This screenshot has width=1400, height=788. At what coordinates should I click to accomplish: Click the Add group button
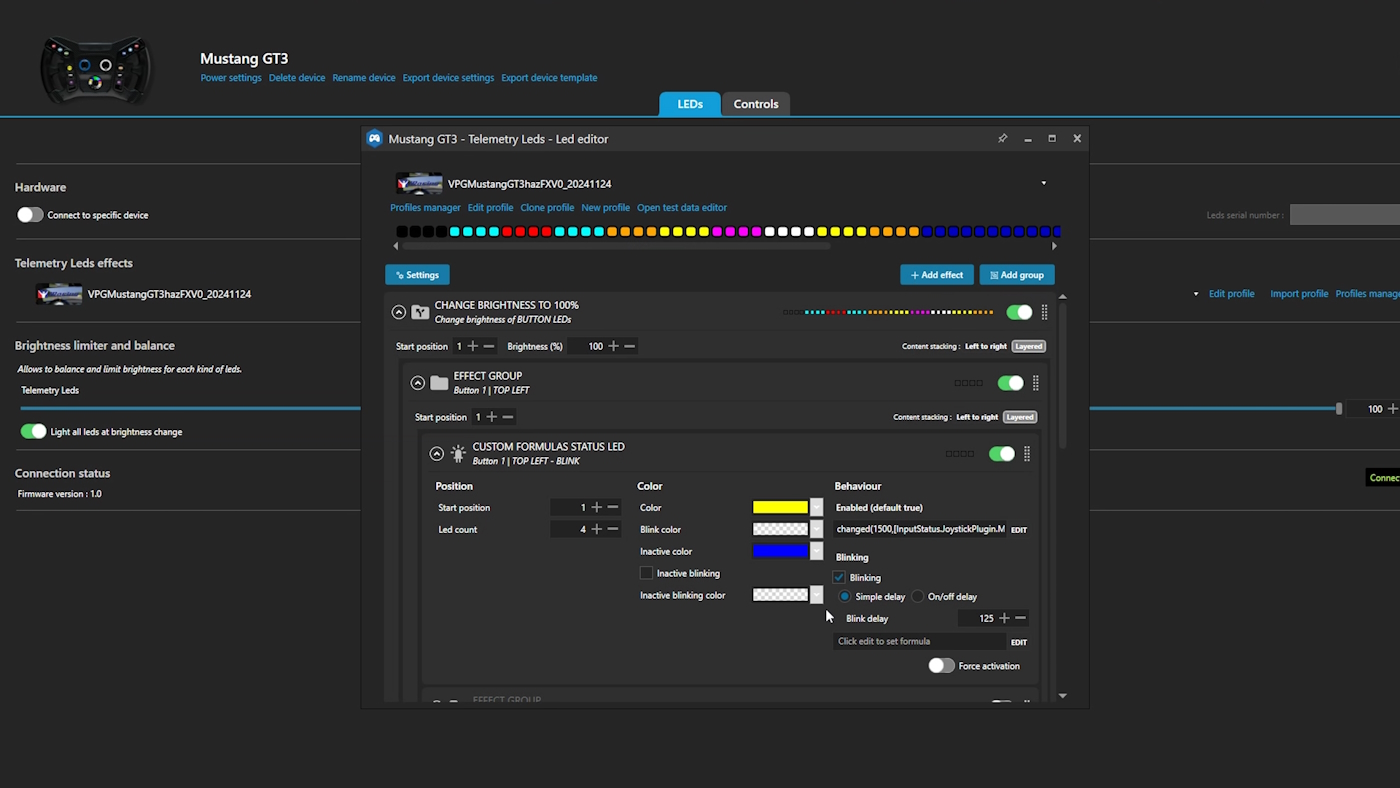coord(1017,275)
